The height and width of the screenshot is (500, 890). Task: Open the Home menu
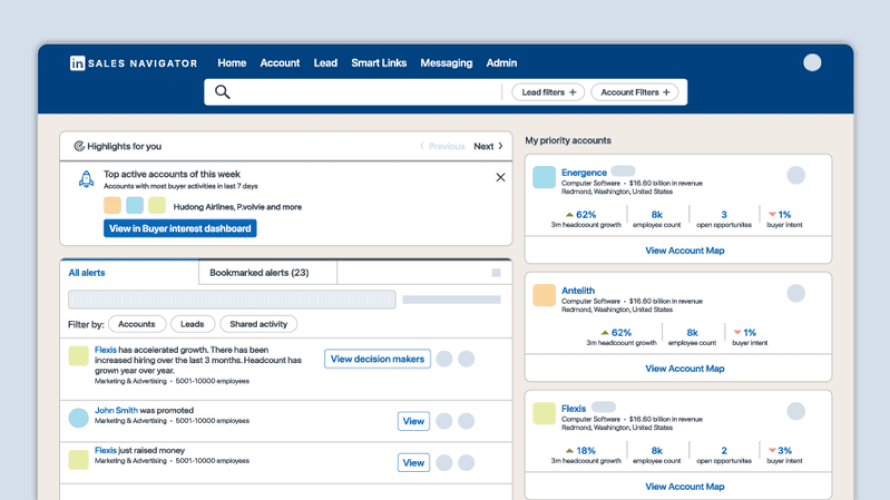232,63
